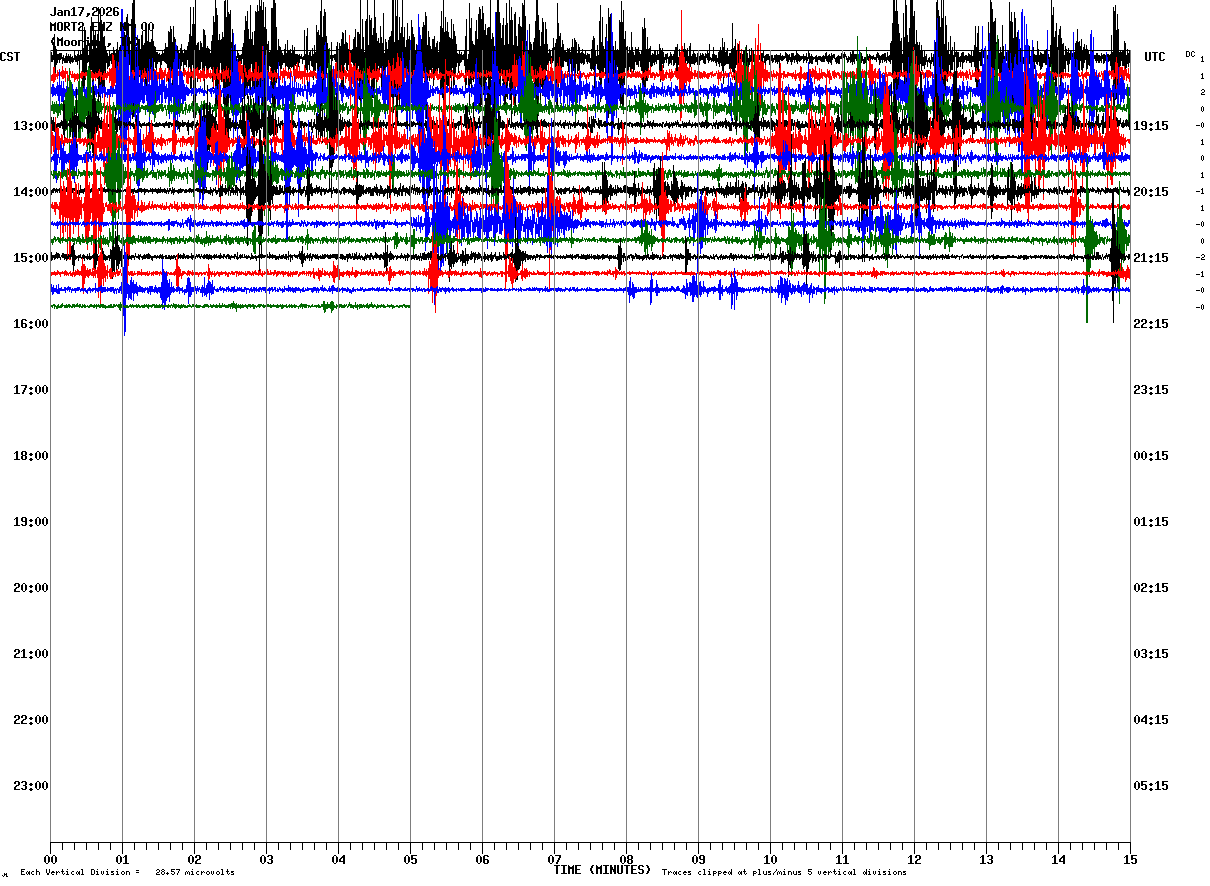This screenshot has height=886, width=1210.
Task: Select the UTC axis label
Action: coord(1155,57)
